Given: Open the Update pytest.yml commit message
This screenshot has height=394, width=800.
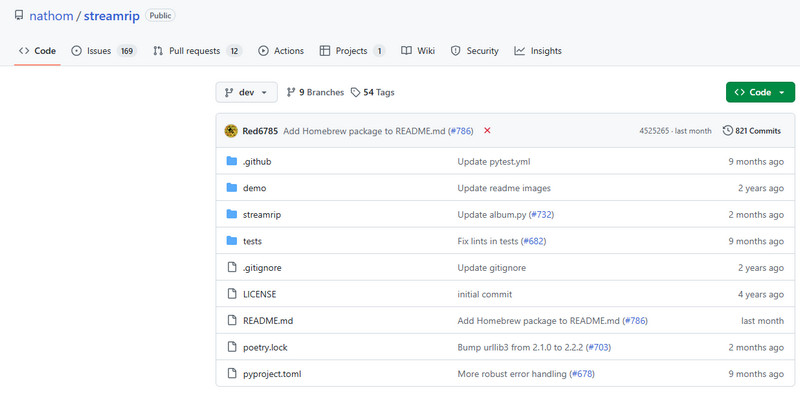Looking at the screenshot, I should coord(494,162).
